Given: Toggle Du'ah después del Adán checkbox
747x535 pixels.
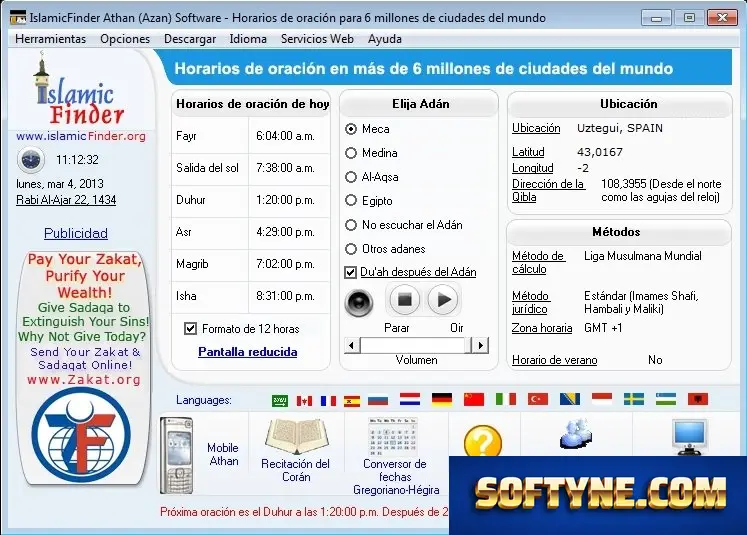Looking at the screenshot, I should pos(351,272).
